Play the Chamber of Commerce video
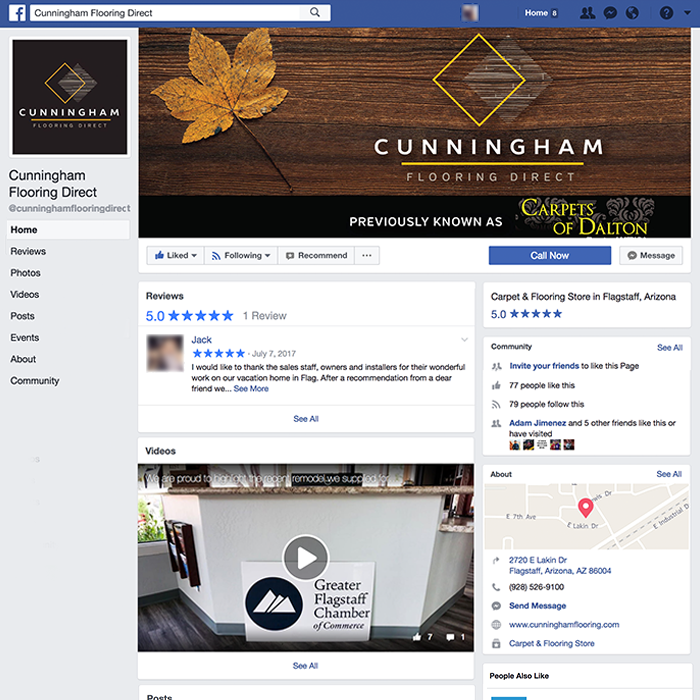Screen dimensions: 700x700 tap(306, 558)
